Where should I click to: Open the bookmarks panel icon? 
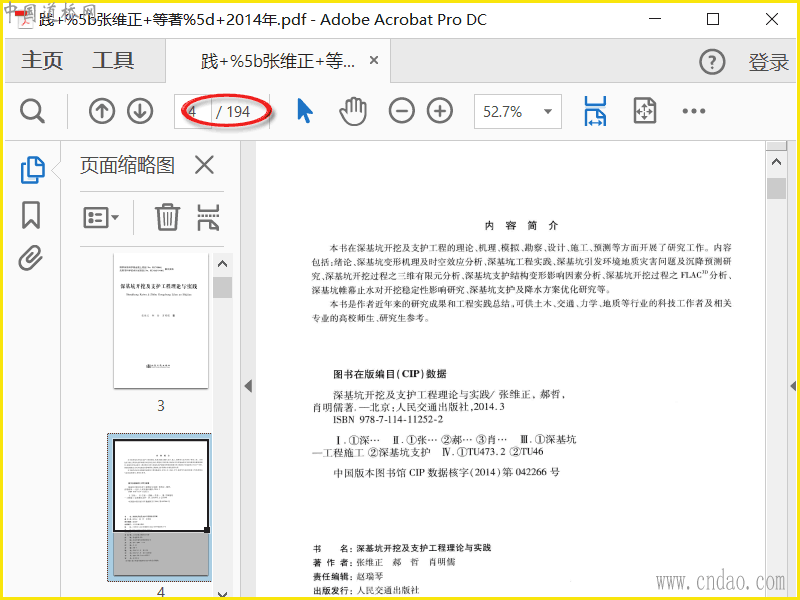pyautogui.click(x=31, y=214)
